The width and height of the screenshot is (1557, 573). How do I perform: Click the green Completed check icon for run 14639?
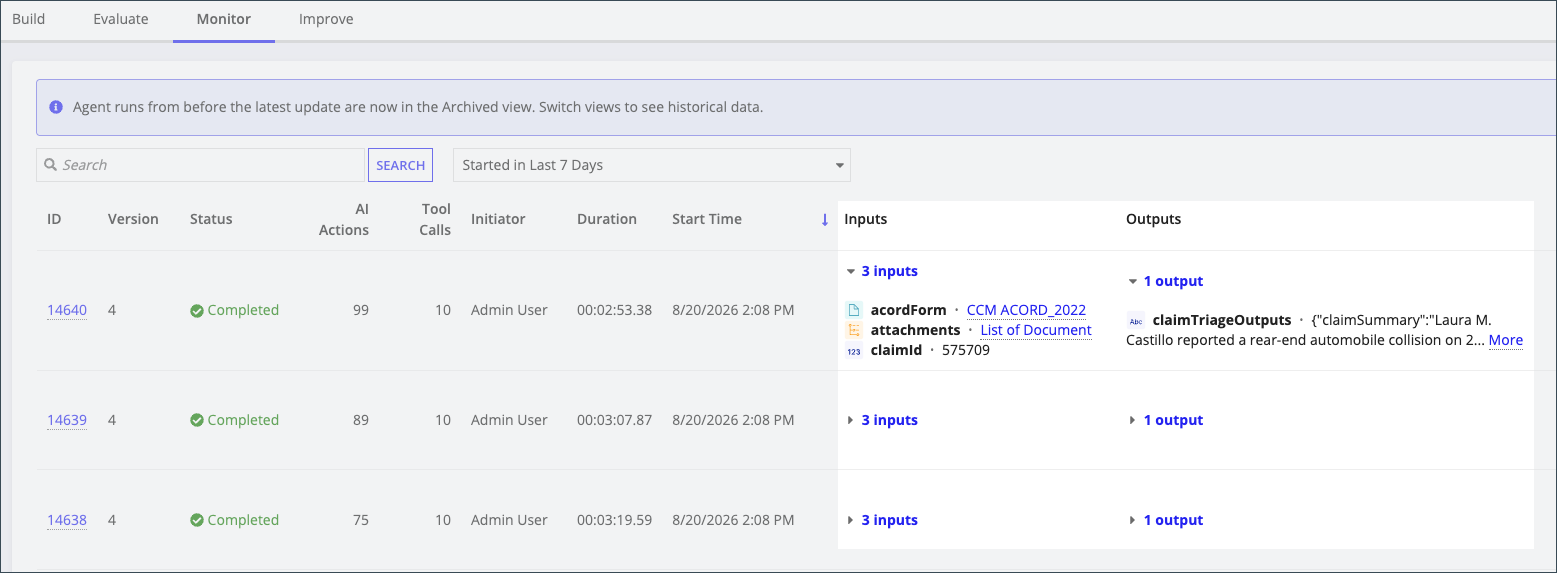tap(197, 421)
